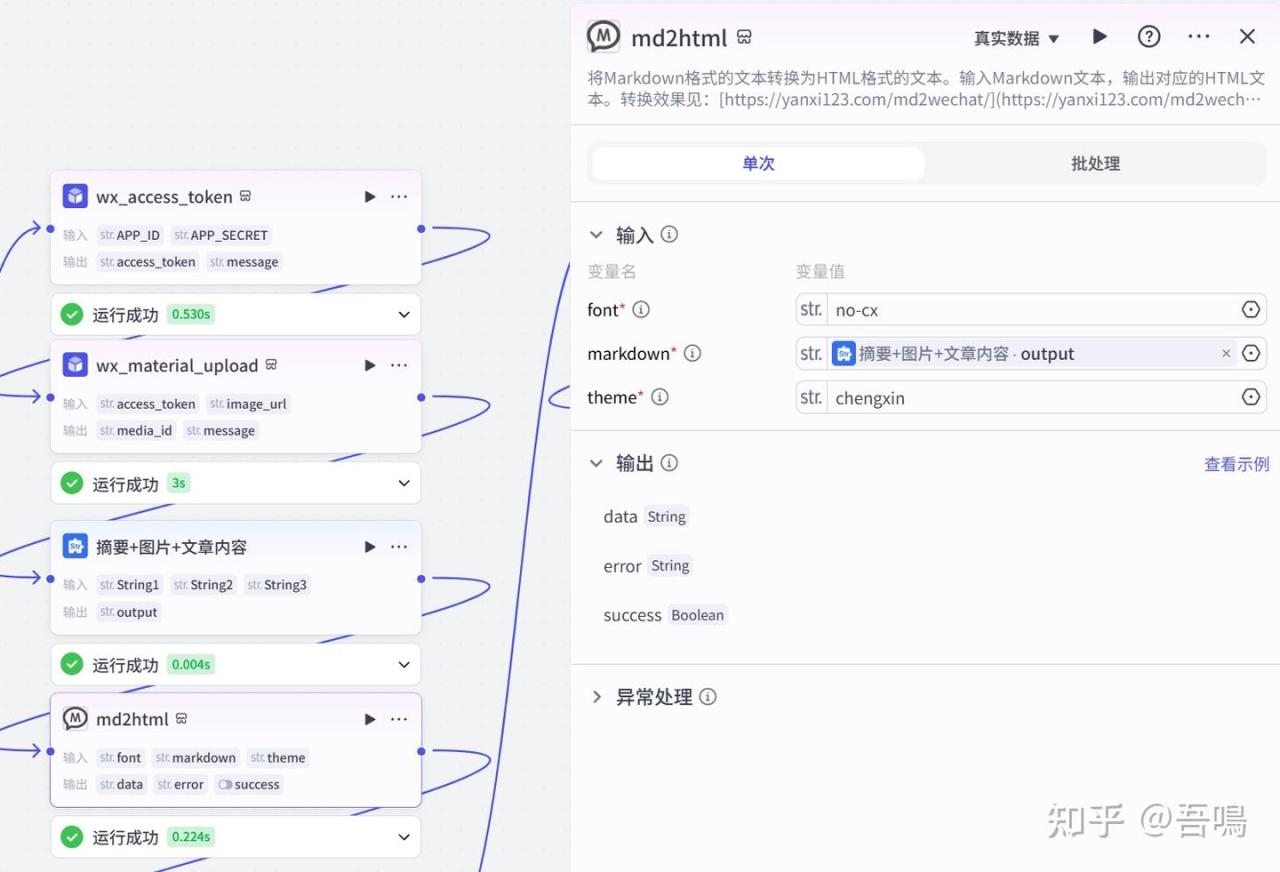
Task: Switch to the 批处理 tab
Action: 1095,164
